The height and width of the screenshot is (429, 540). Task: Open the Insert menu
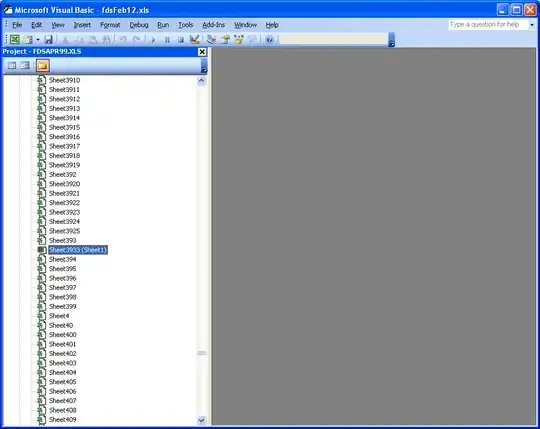(82, 25)
